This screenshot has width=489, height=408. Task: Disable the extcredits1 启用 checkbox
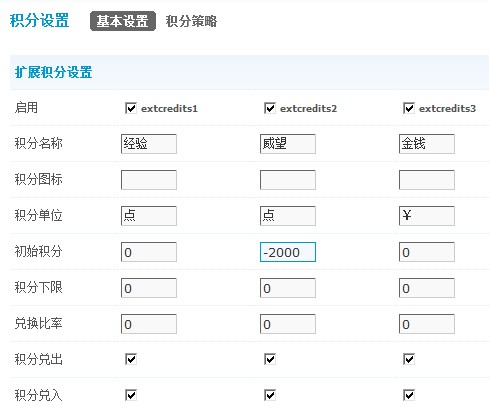131,108
